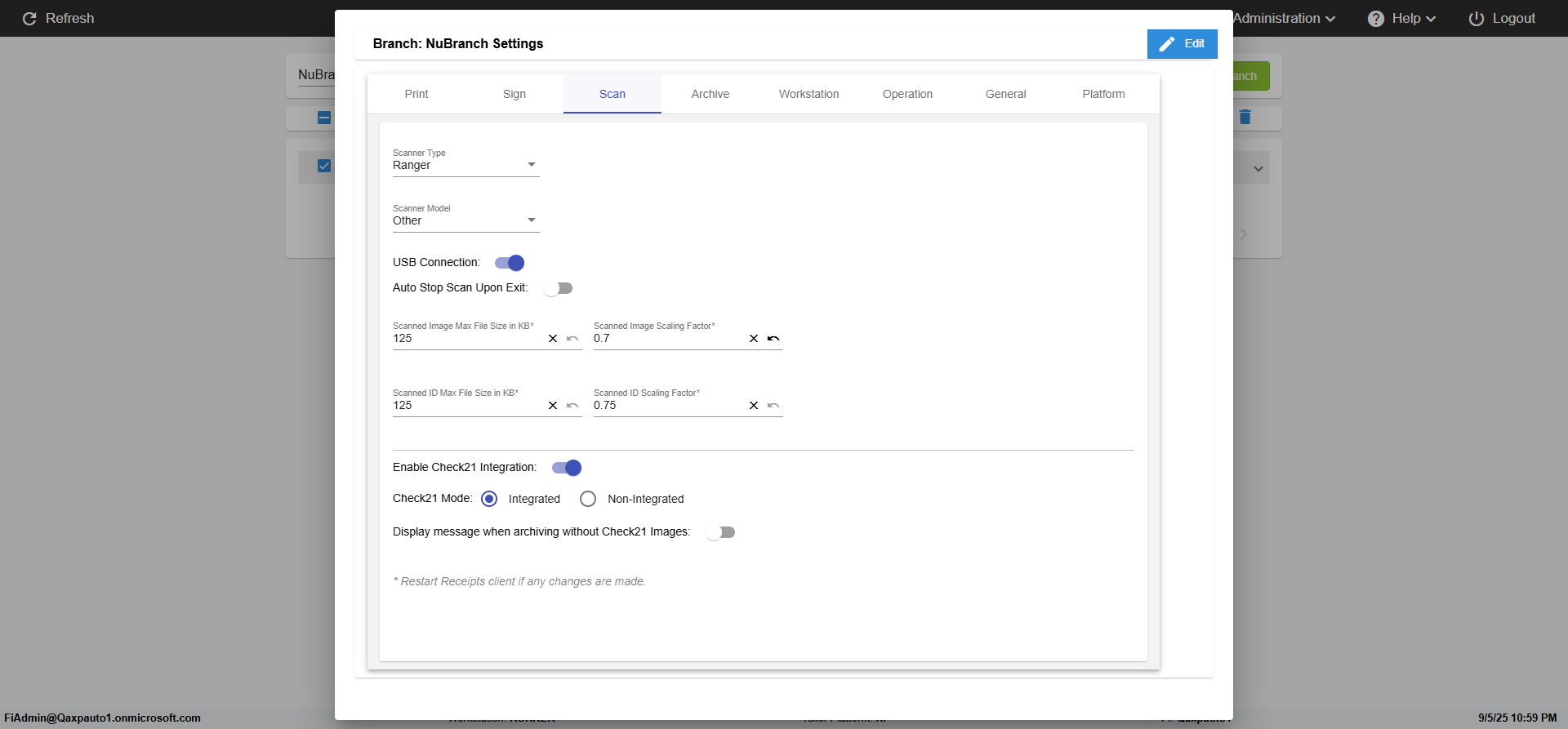Viewport: 1568px width, 729px height.
Task: Open the Scanner Type dropdown
Action: pyautogui.click(x=465, y=165)
